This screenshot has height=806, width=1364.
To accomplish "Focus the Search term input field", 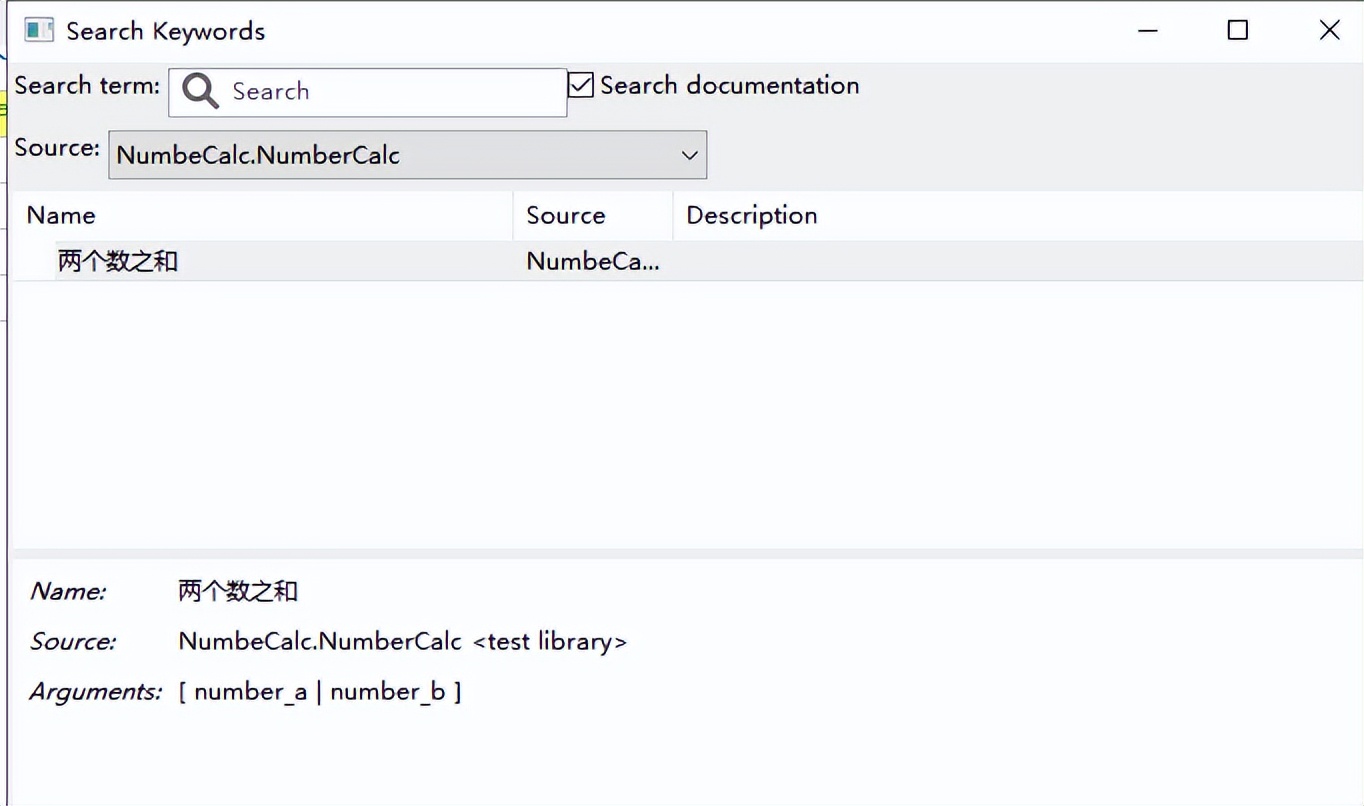I will (390, 92).
